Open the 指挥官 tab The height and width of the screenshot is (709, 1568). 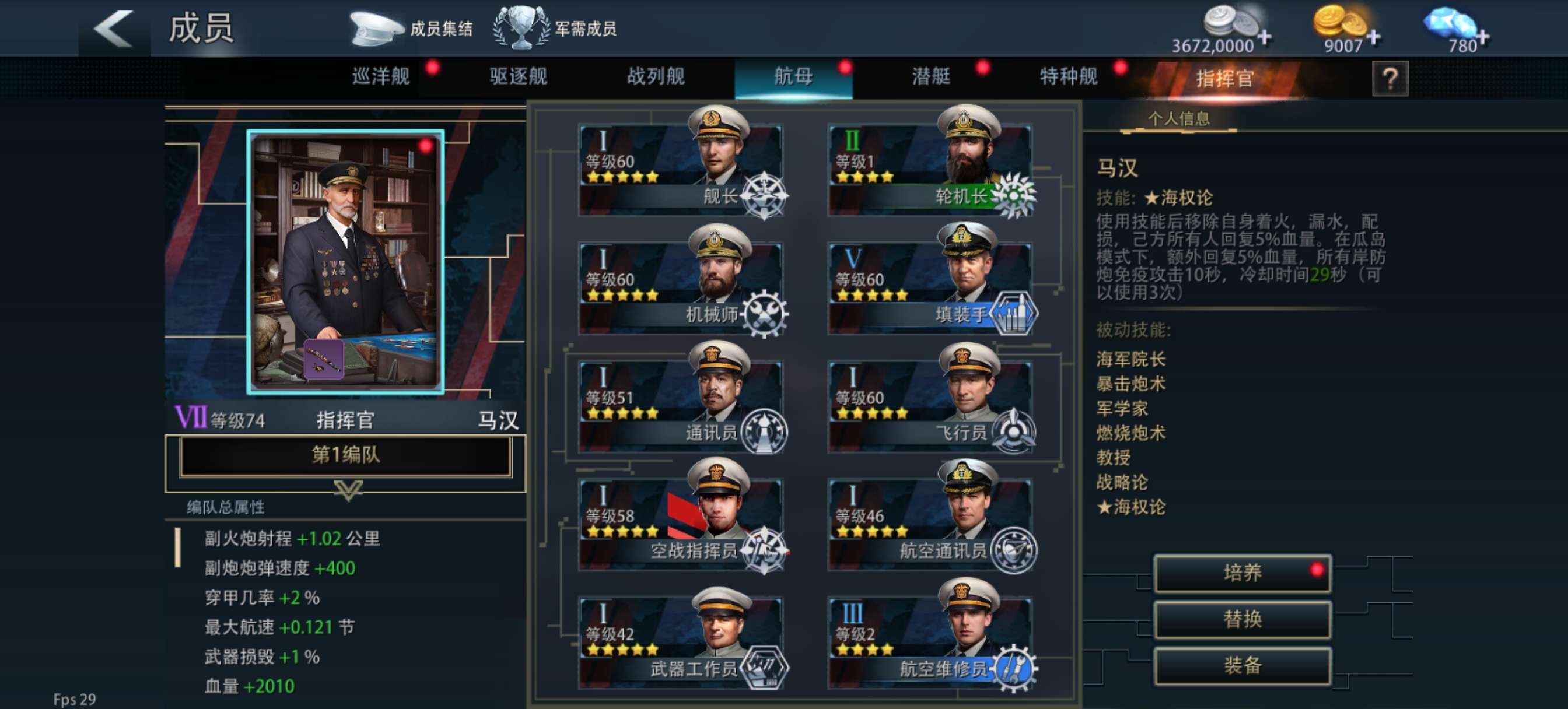coord(1223,79)
